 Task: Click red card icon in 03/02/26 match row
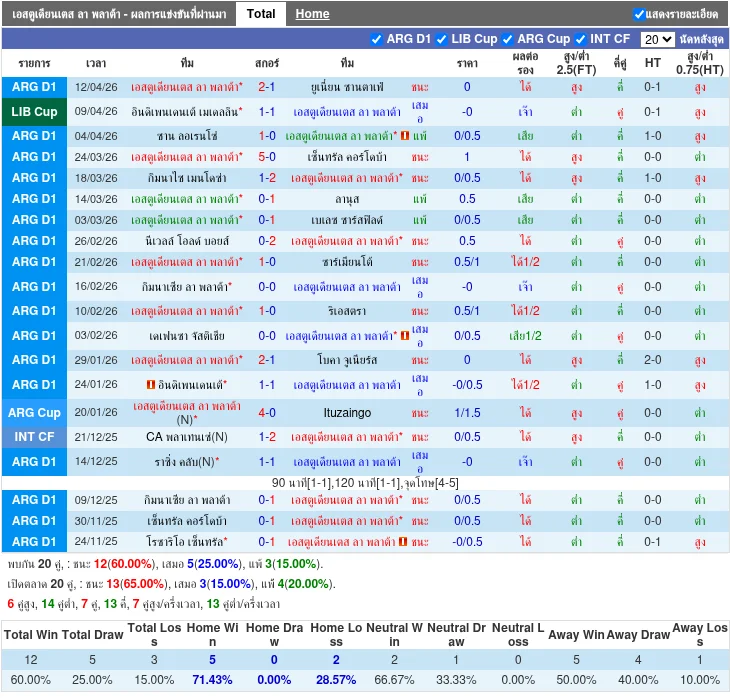click(x=405, y=335)
